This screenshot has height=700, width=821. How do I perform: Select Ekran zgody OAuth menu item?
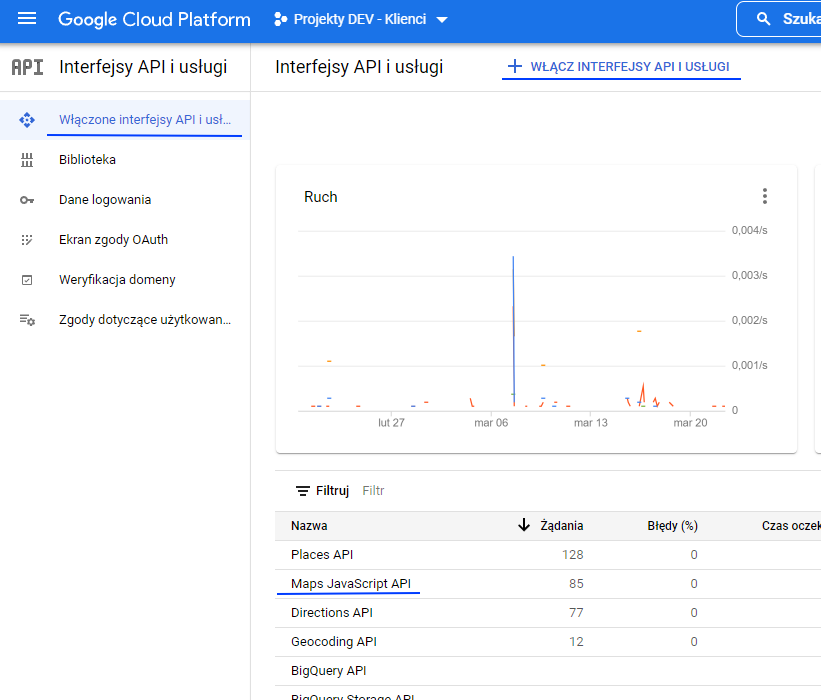113,240
